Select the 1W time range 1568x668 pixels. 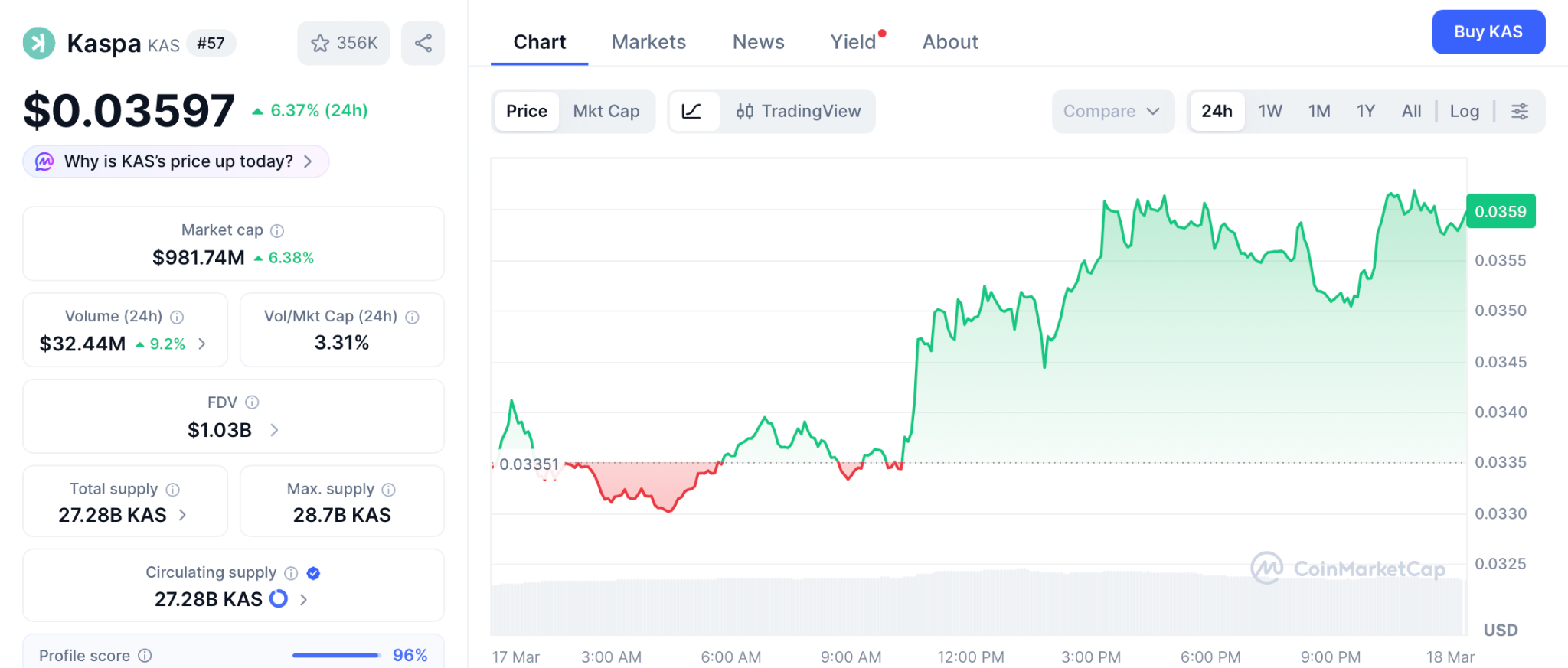tap(1269, 112)
